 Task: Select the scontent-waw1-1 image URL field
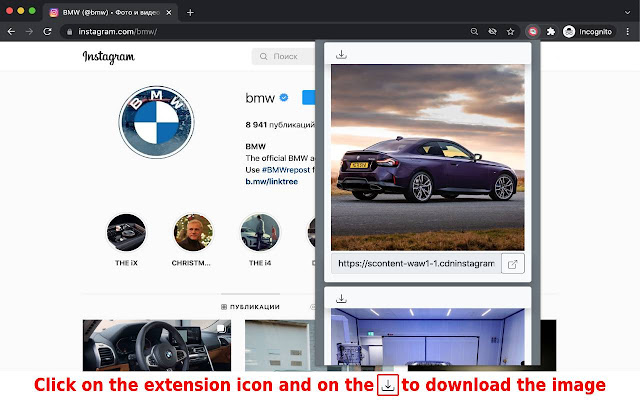click(416, 264)
